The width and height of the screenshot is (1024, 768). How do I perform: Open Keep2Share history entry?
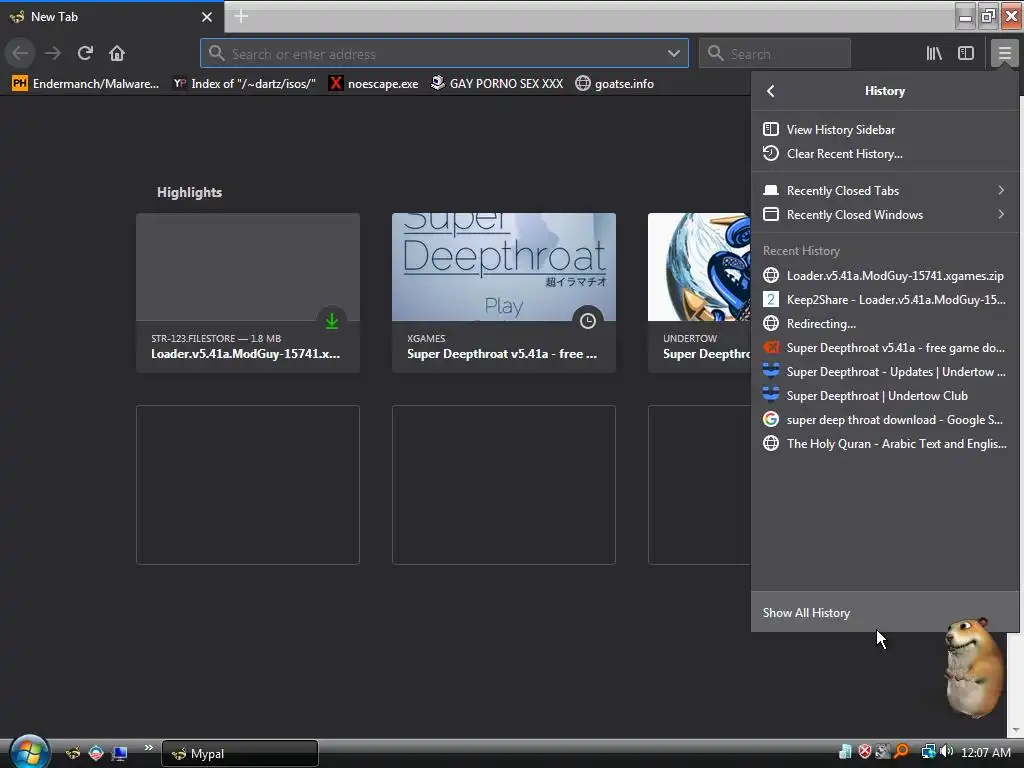coord(885,300)
